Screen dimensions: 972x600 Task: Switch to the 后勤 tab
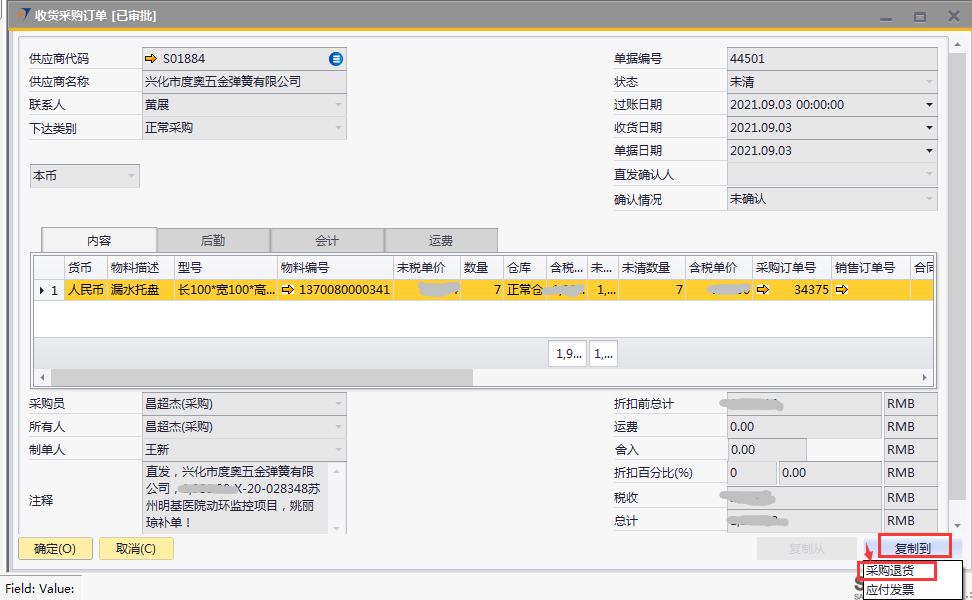pos(213,240)
